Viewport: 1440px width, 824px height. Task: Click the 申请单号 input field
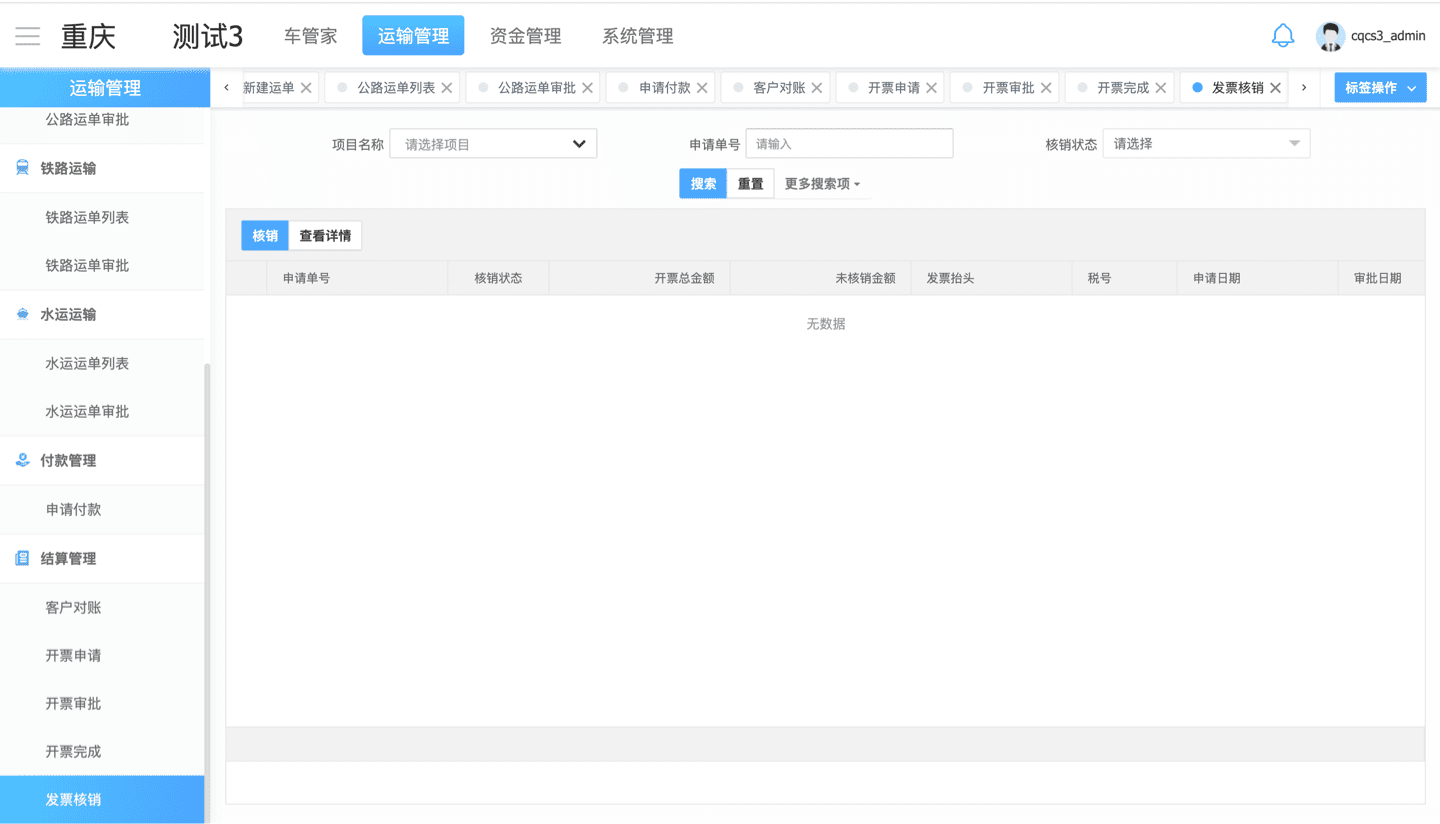849,144
